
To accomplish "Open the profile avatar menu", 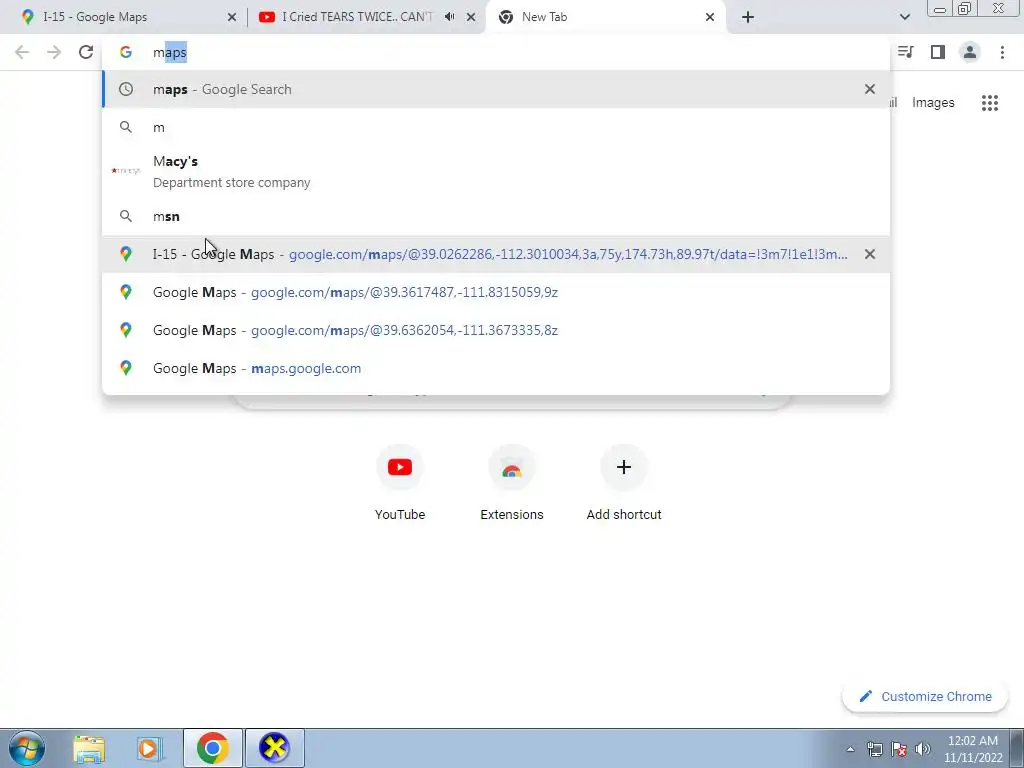I will (970, 52).
